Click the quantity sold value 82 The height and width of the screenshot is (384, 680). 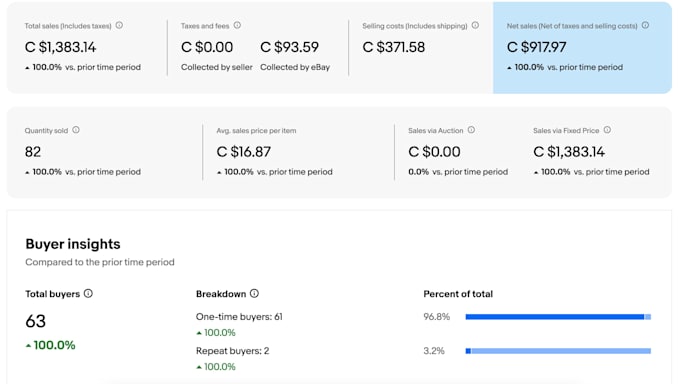point(33,152)
